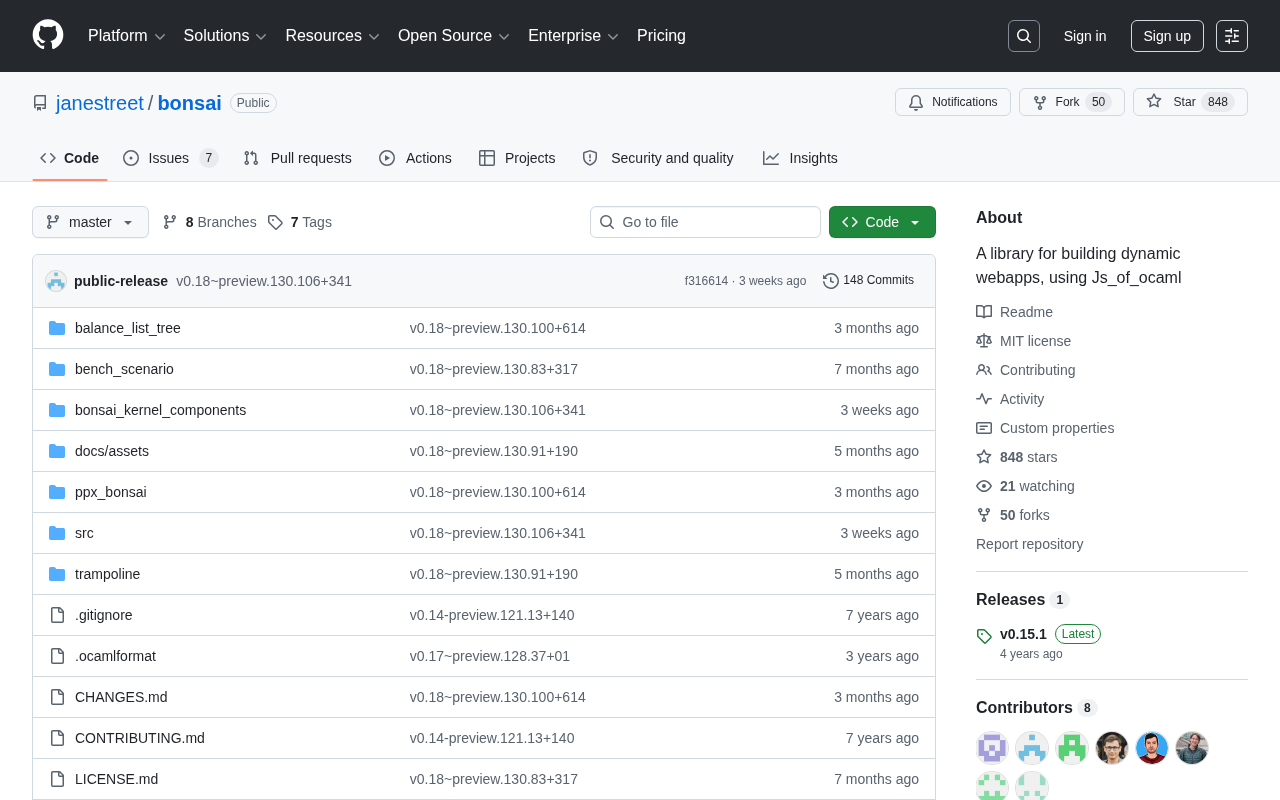This screenshot has height=800, width=1280.
Task: Open the Security and quality tab
Action: 658,158
